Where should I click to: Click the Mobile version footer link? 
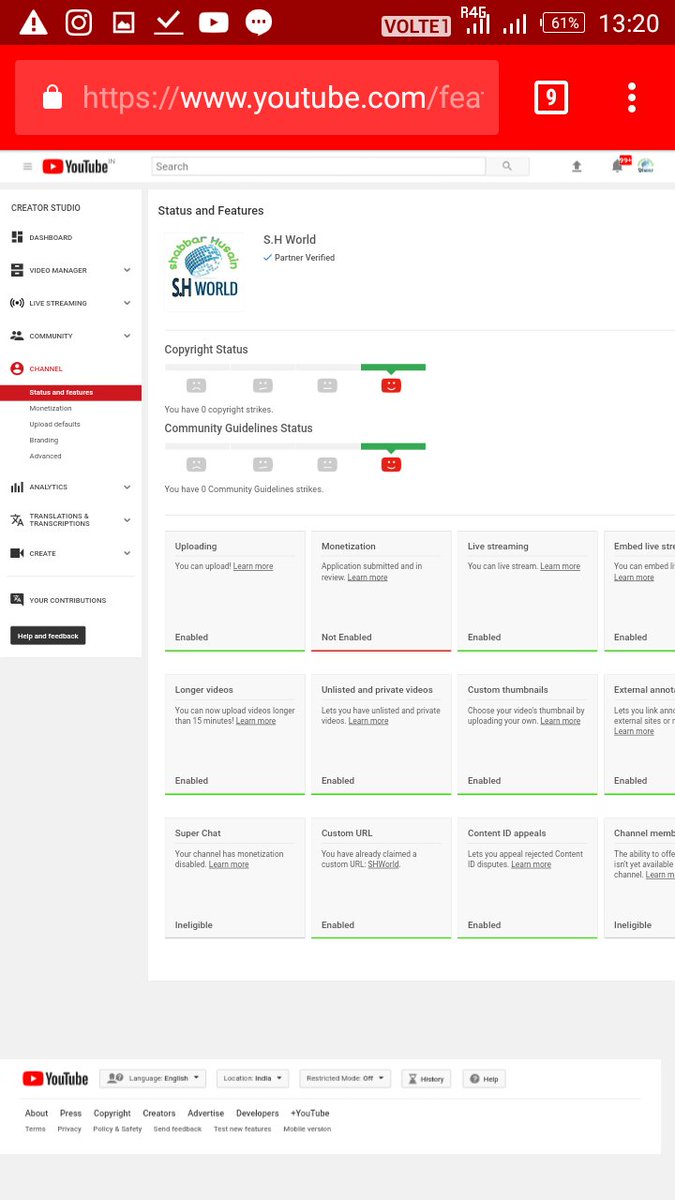tap(307, 1129)
